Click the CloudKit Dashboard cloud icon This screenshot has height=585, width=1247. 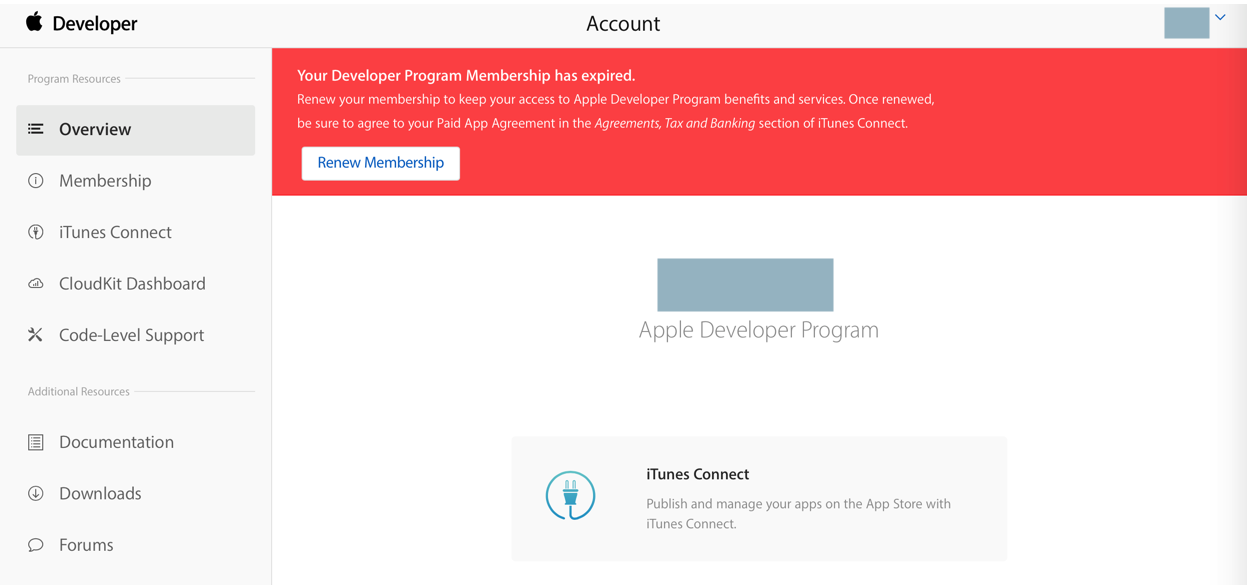point(36,284)
